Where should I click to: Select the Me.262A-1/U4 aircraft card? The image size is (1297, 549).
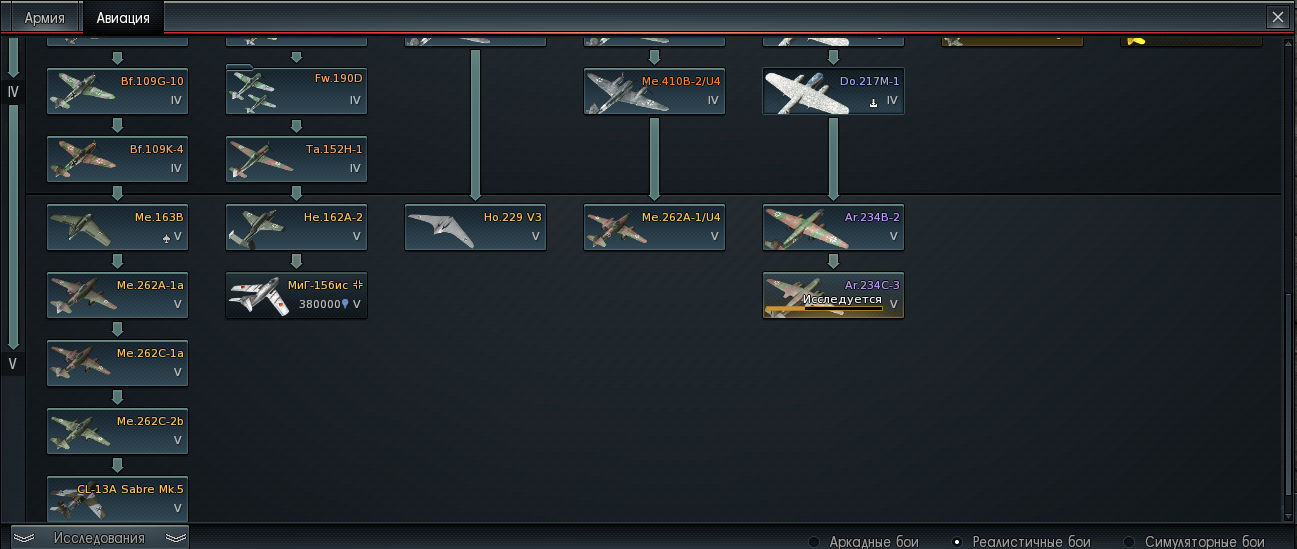[654, 227]
